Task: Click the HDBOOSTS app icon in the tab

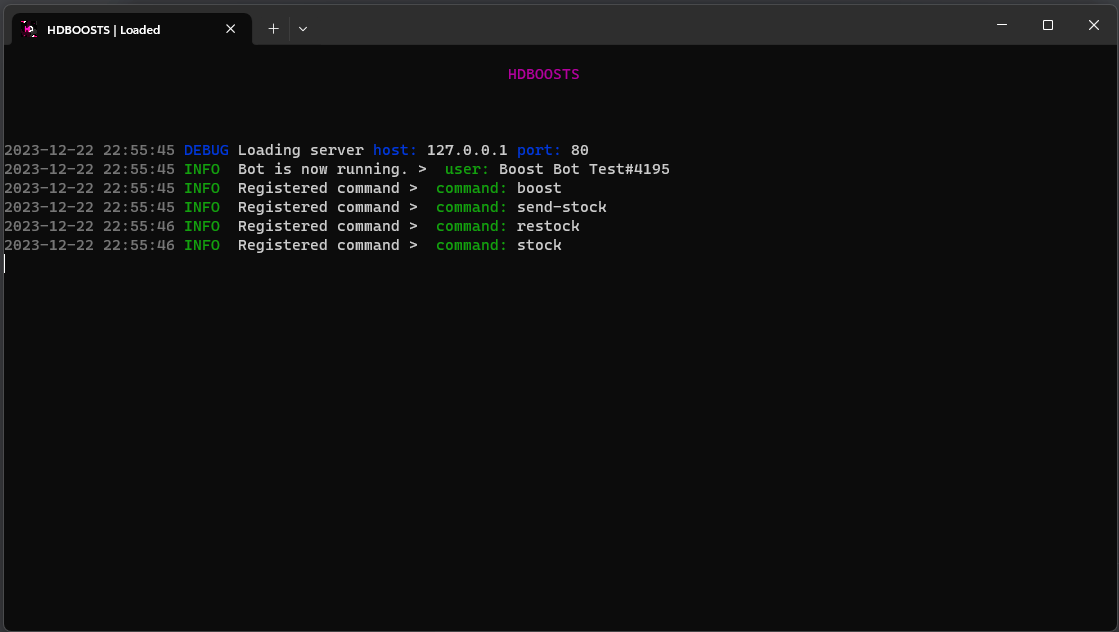Action: 29,29
